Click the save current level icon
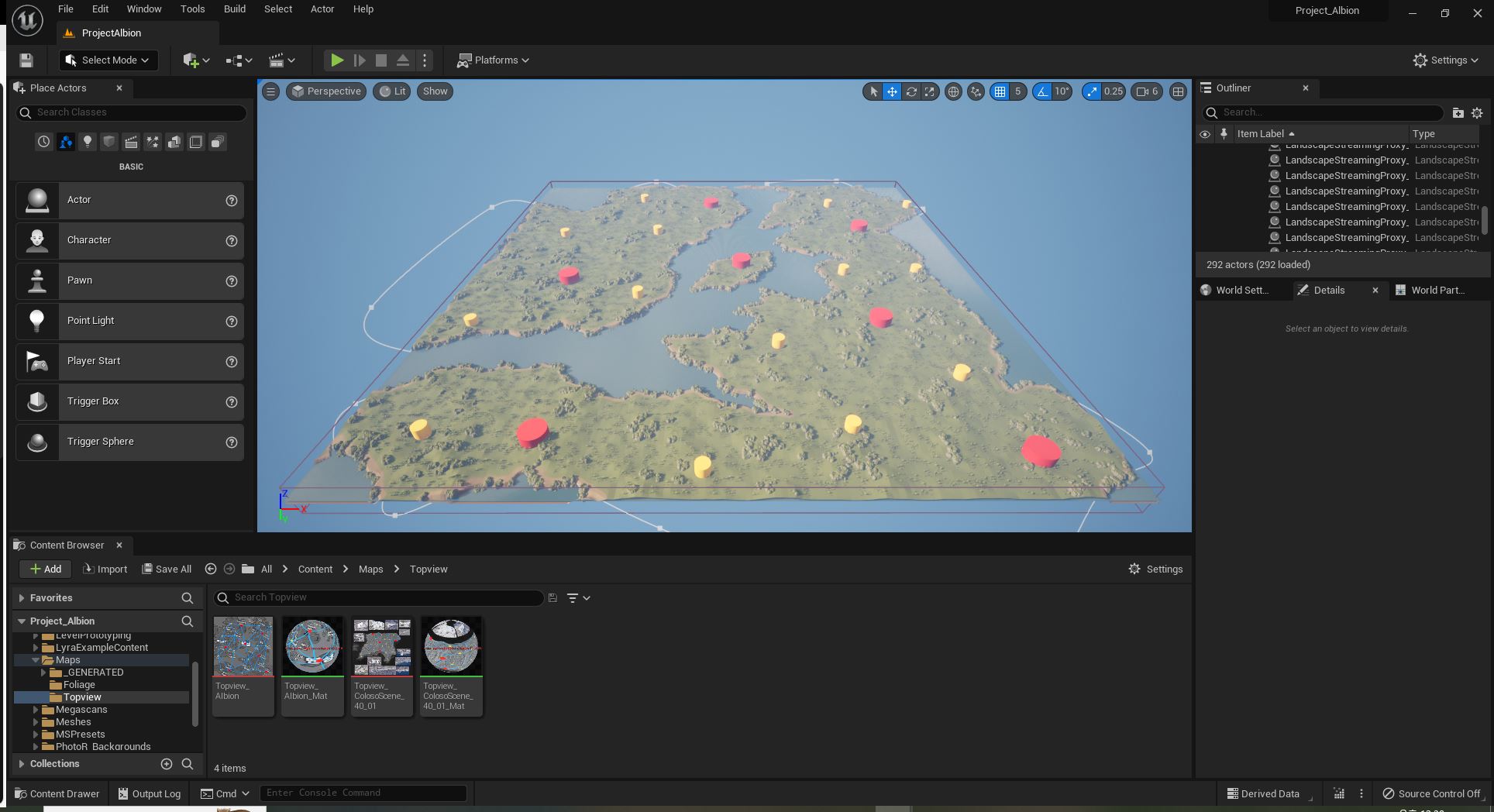1494x812 pixels. coord(26,60)
